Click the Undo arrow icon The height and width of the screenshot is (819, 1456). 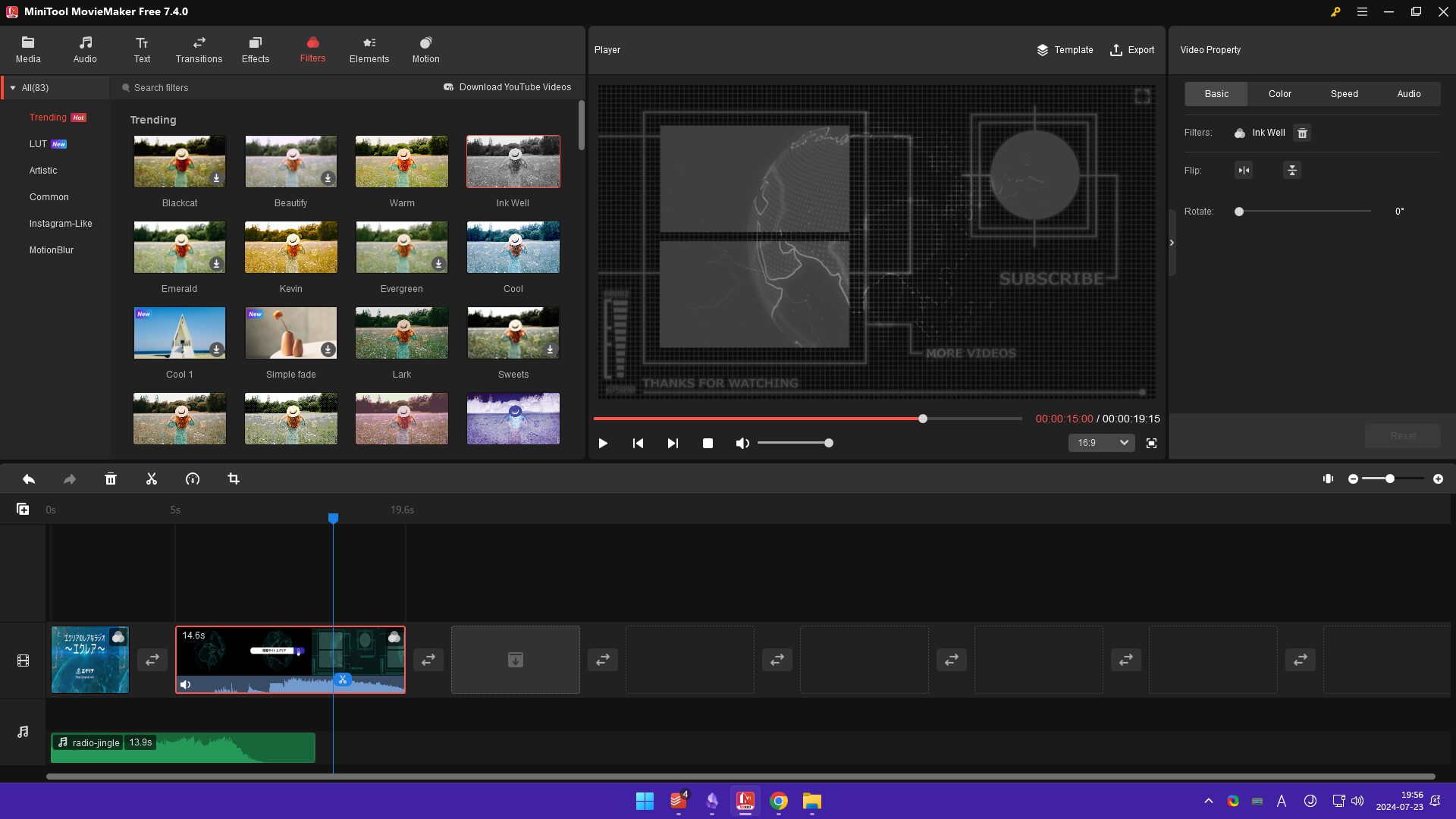point(29,479)
